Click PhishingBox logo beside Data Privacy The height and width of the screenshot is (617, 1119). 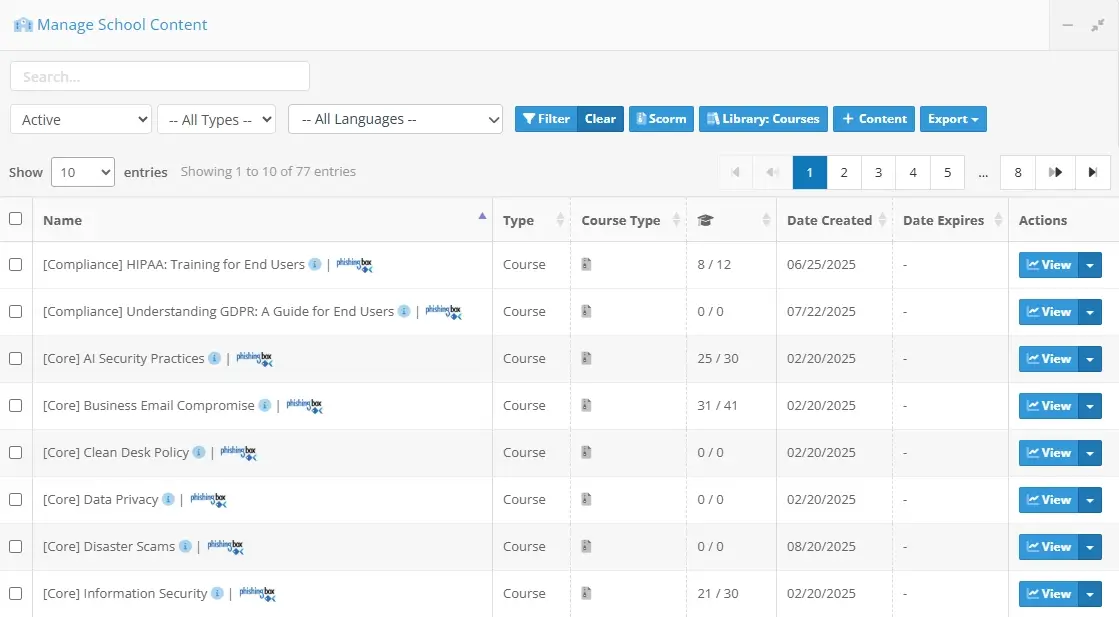[x=208, y=500]
